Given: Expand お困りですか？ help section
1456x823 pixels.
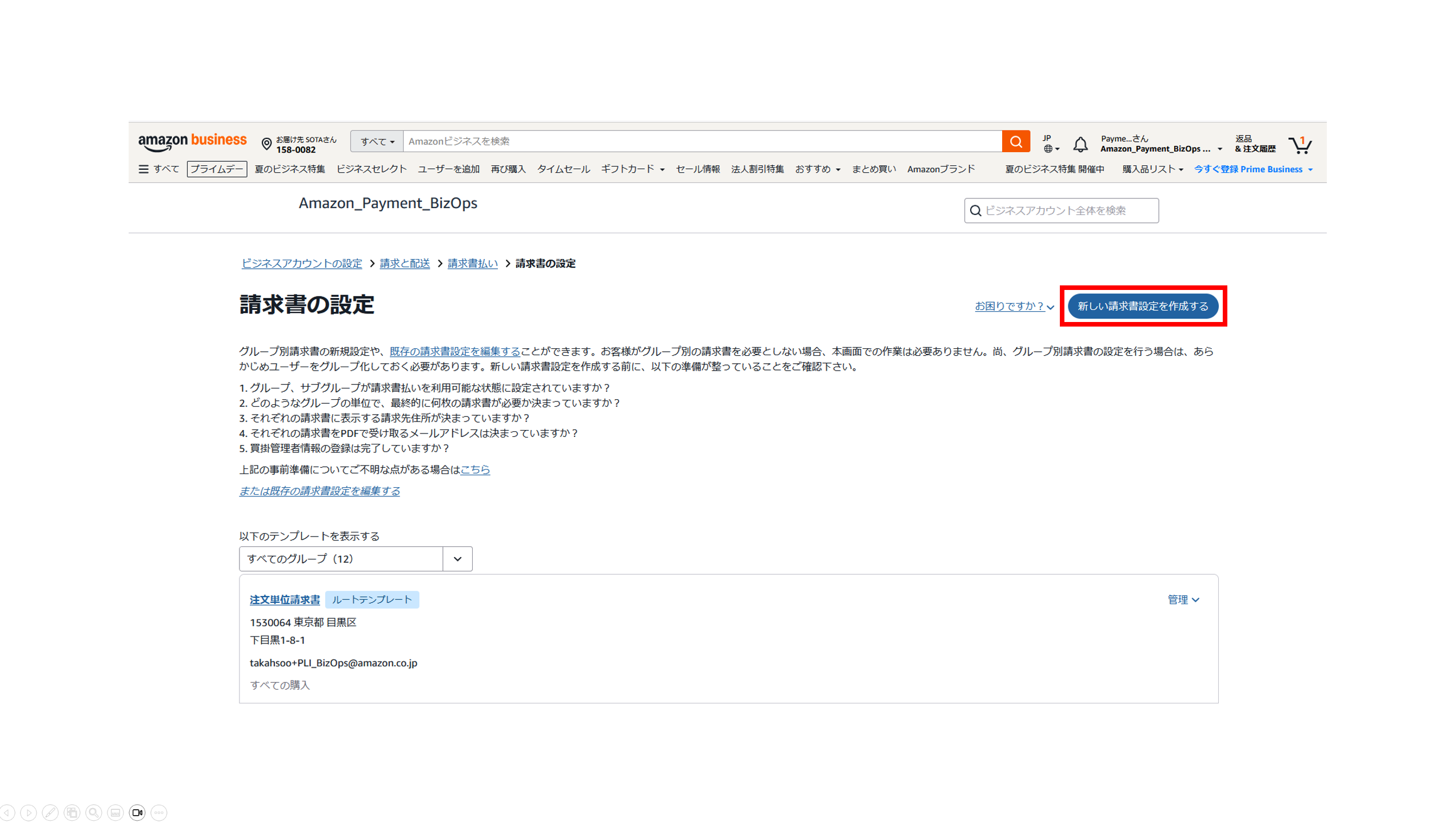Looking at the screenshot, I should point(1014,307).
